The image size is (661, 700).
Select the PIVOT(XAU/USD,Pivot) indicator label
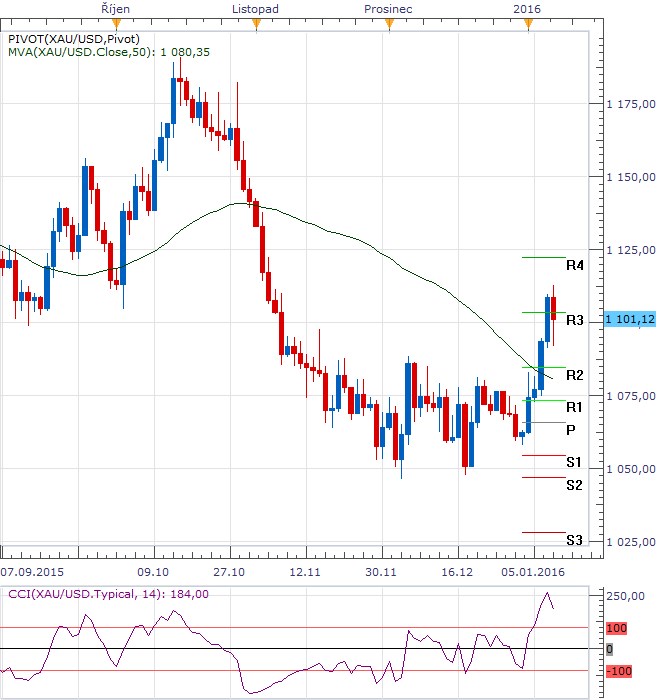[x=74, y=39]
